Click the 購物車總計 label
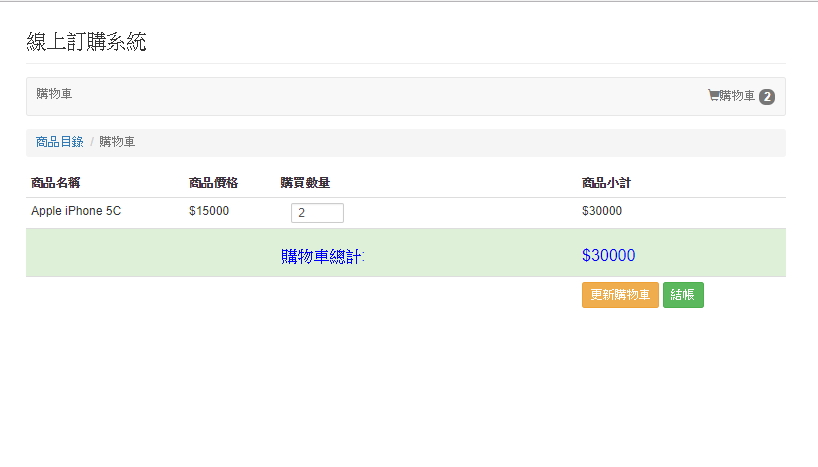The image size is (818, 467). [322, 256]
